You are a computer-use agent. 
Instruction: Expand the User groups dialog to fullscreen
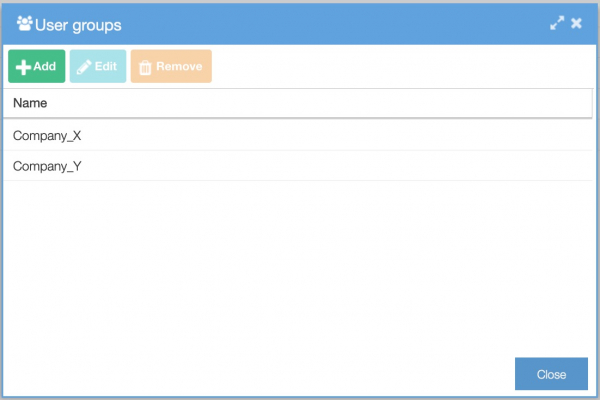pos(557,23)
